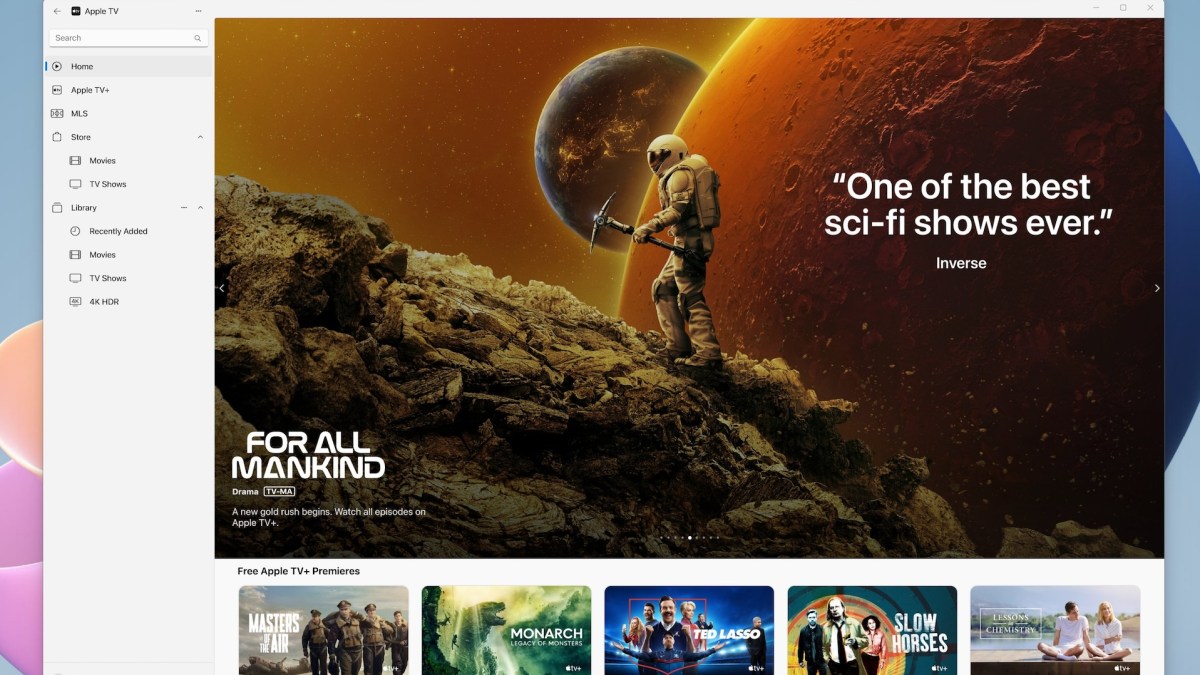Click film strip icon for Store Movies
Screen dimensions: 1200x675
point(75,160)
